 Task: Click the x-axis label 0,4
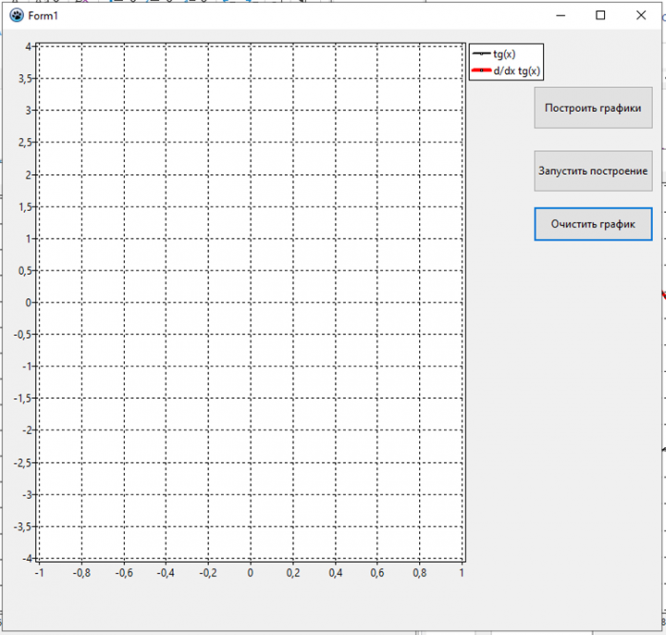(336, 573)
